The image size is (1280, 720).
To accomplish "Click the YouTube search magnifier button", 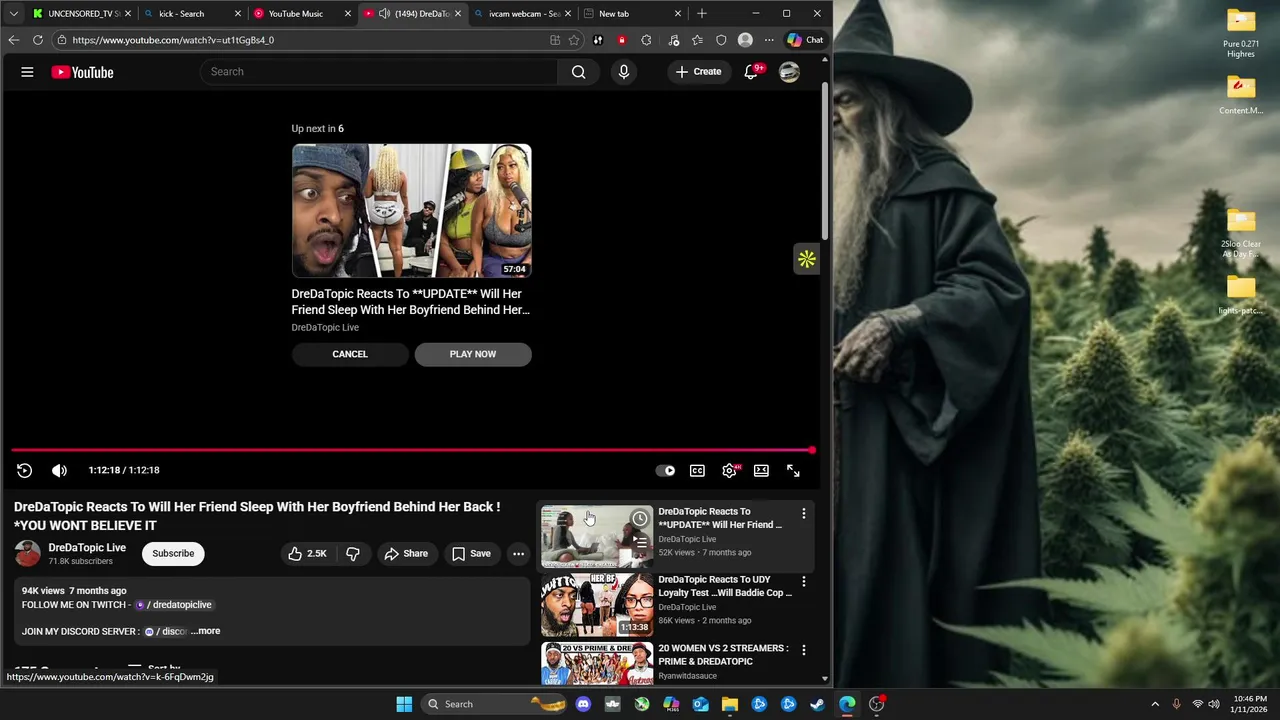I will click(x=578, y=72).
